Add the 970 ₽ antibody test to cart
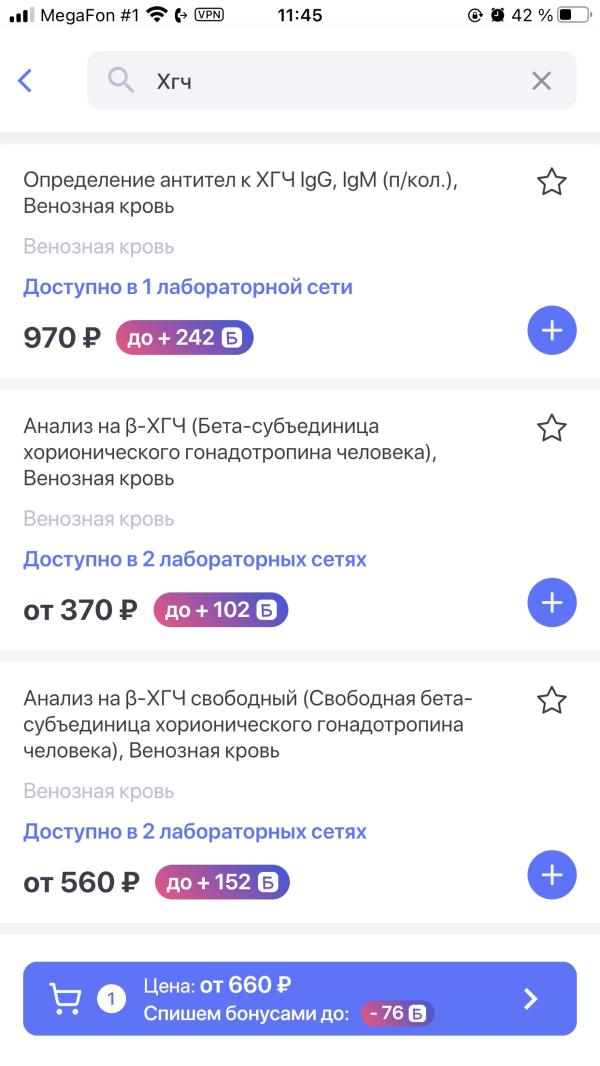Image resolution: width=600 pixels, height=1066 pixels. (x=552, y=330)
